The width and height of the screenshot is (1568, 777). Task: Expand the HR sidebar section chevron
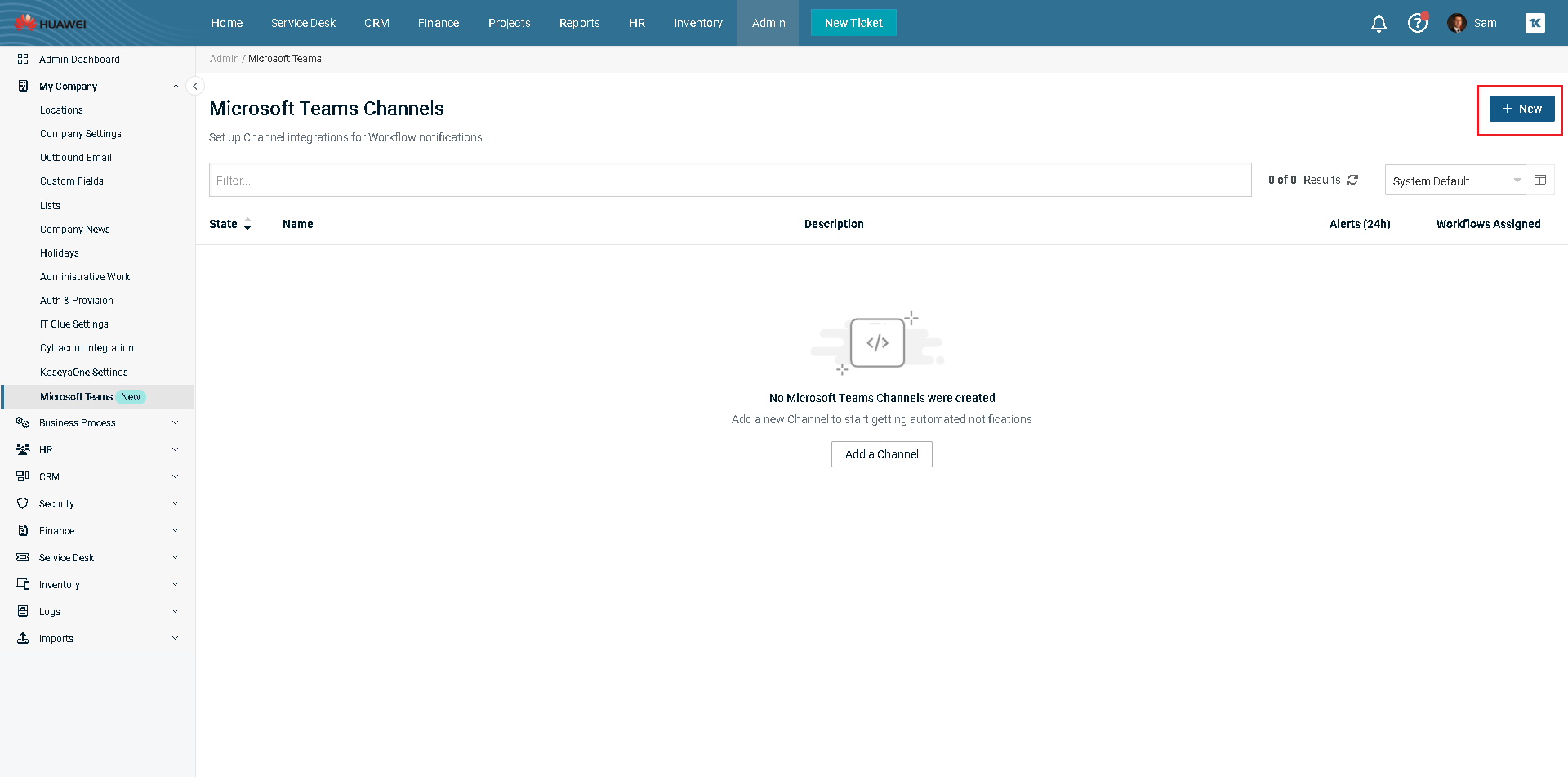pyautogui.click(x=176, y=449)
